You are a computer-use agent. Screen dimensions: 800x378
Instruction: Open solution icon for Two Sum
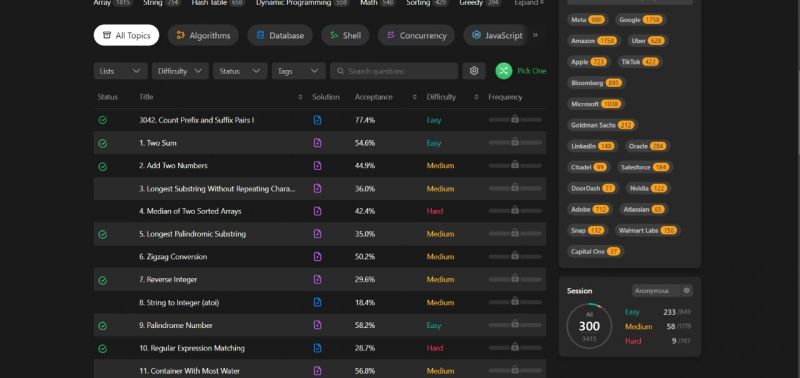(x=317, y=143)
